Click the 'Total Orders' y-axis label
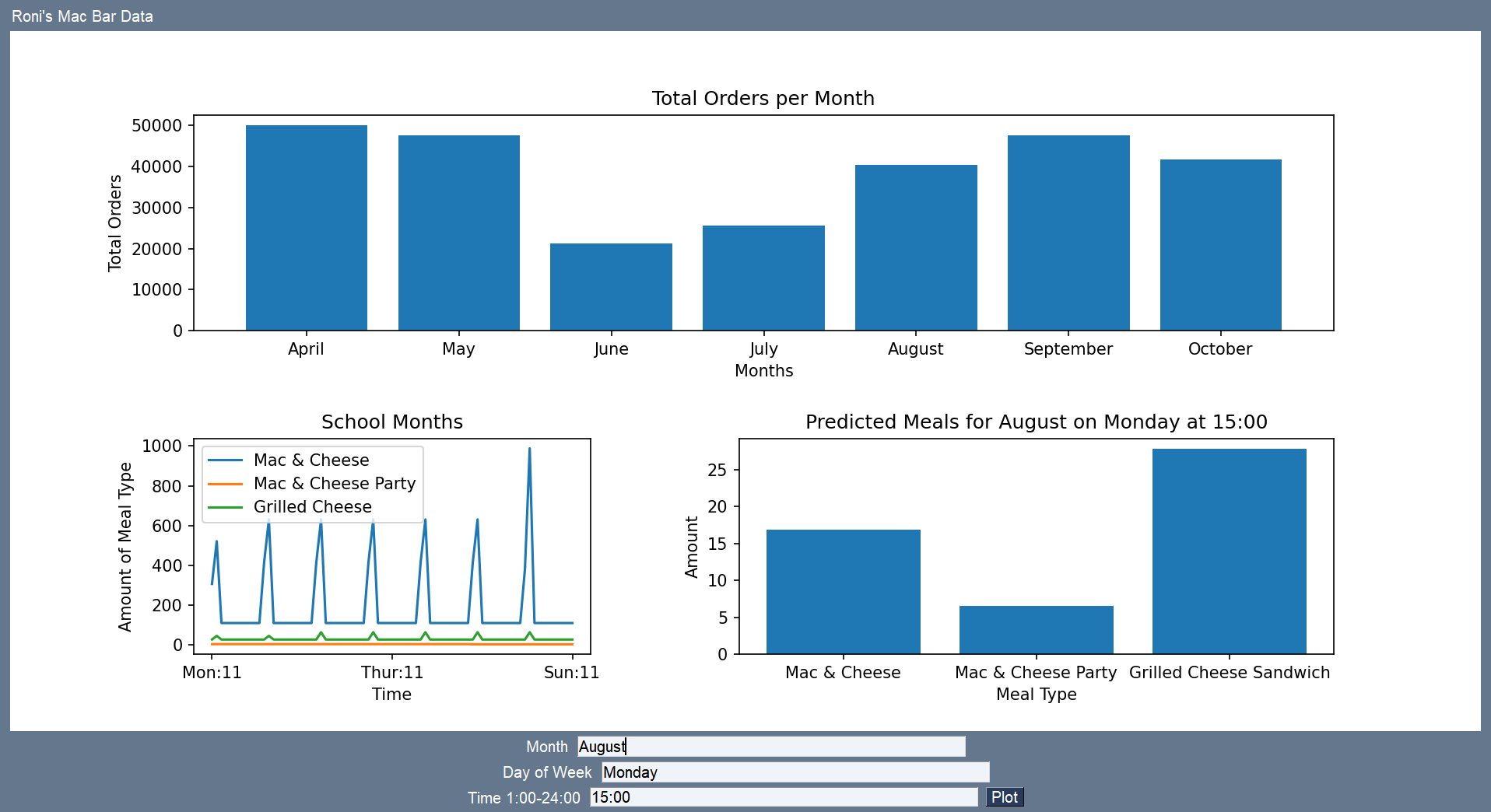 [x=115, y=223]
